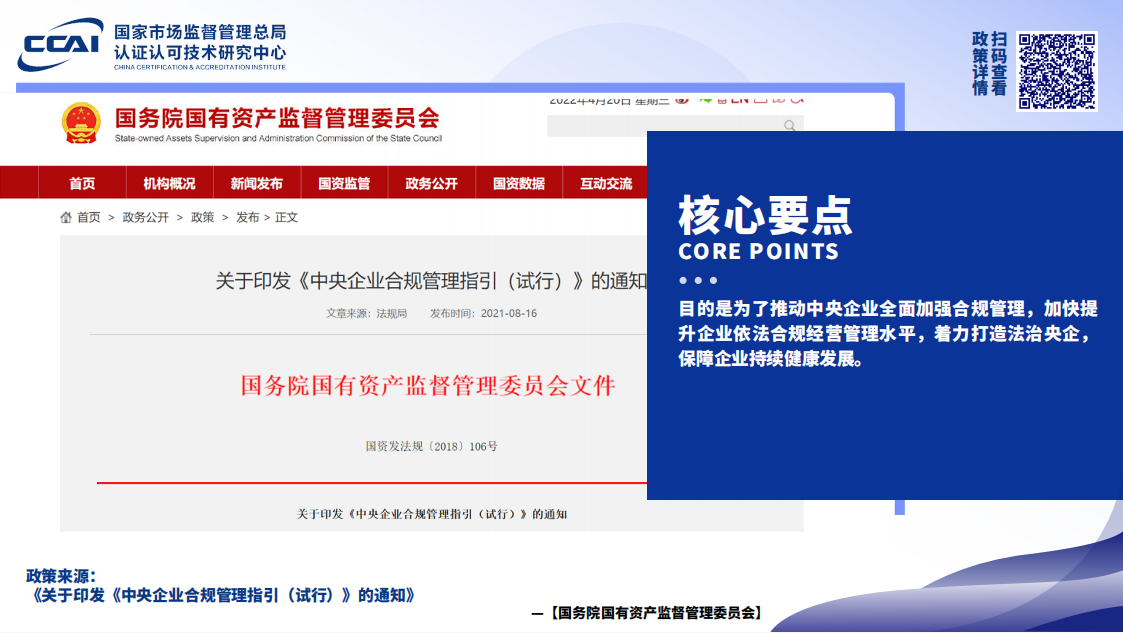Open the 机构概况 navigation tab
1123x633 pixels.
coord(169,183)
